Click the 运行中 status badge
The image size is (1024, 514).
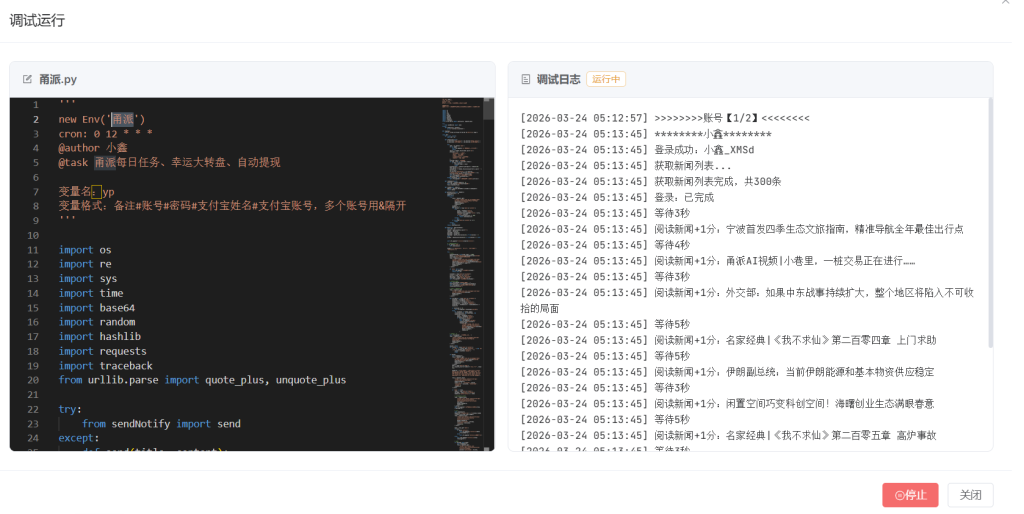pos(606,79)
